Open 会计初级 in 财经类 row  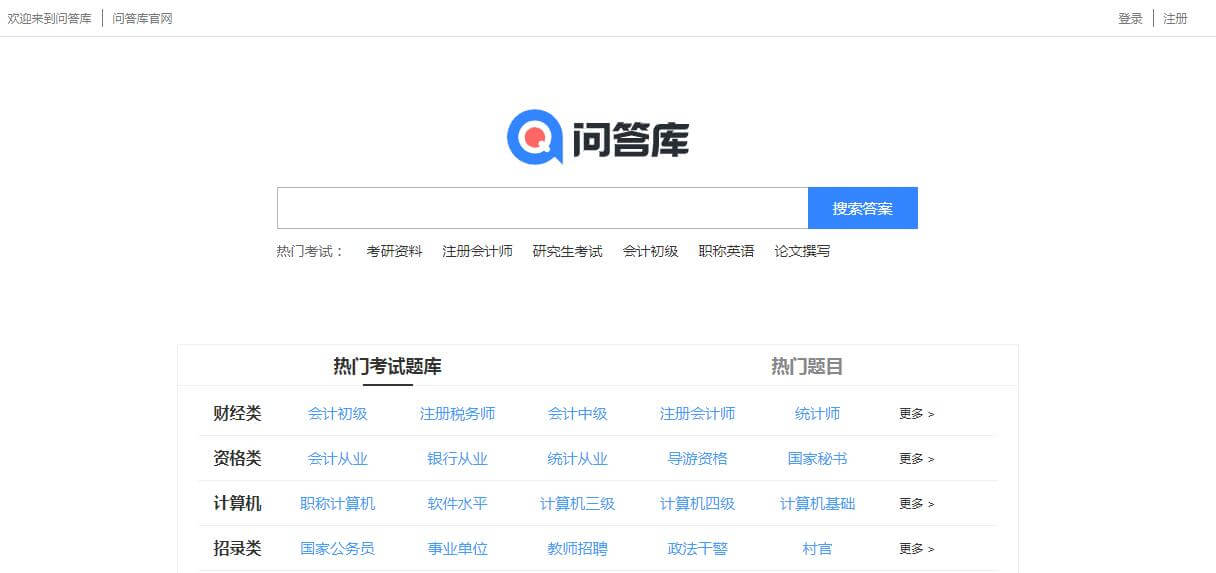[x=337, y=413]
